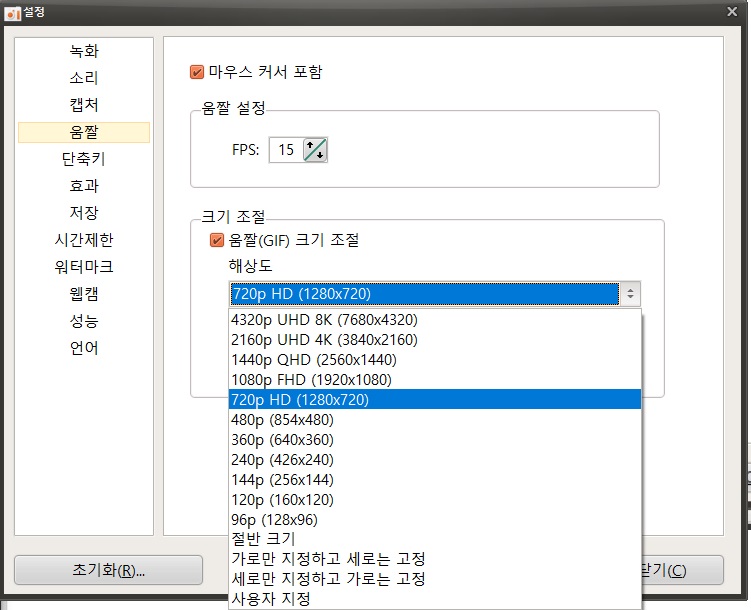Select highlighted 720p HD (1280x720) list item

[435, 399]
